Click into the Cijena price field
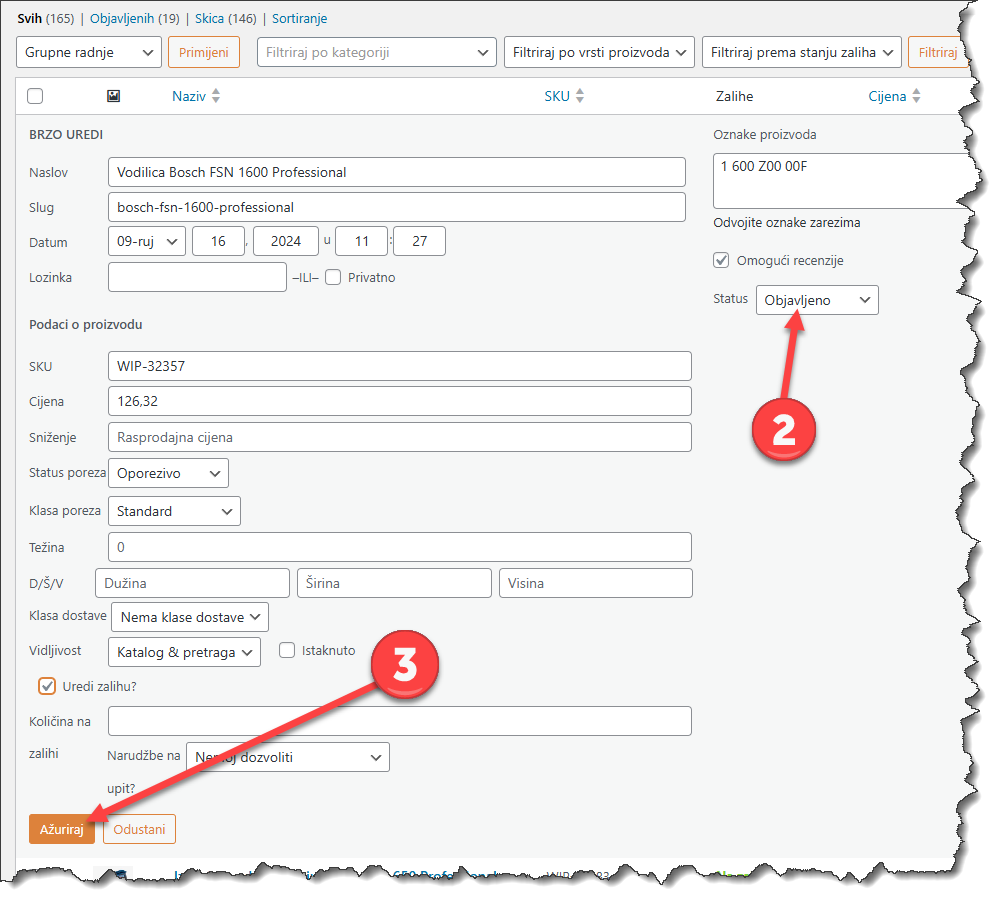Viewport: 1002px width, 907px height. [x=399, y=401]
